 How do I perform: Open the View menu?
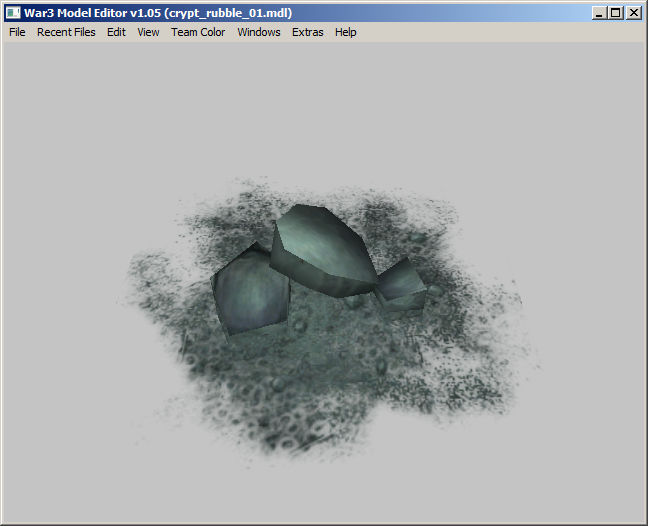point(148,32)
